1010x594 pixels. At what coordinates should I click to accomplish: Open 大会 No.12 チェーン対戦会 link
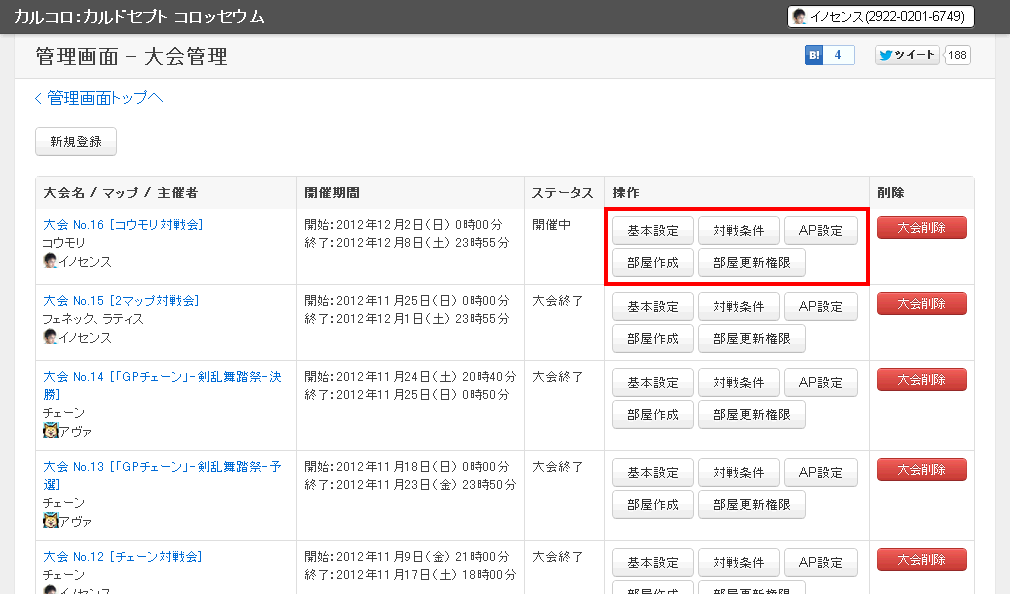122,556
